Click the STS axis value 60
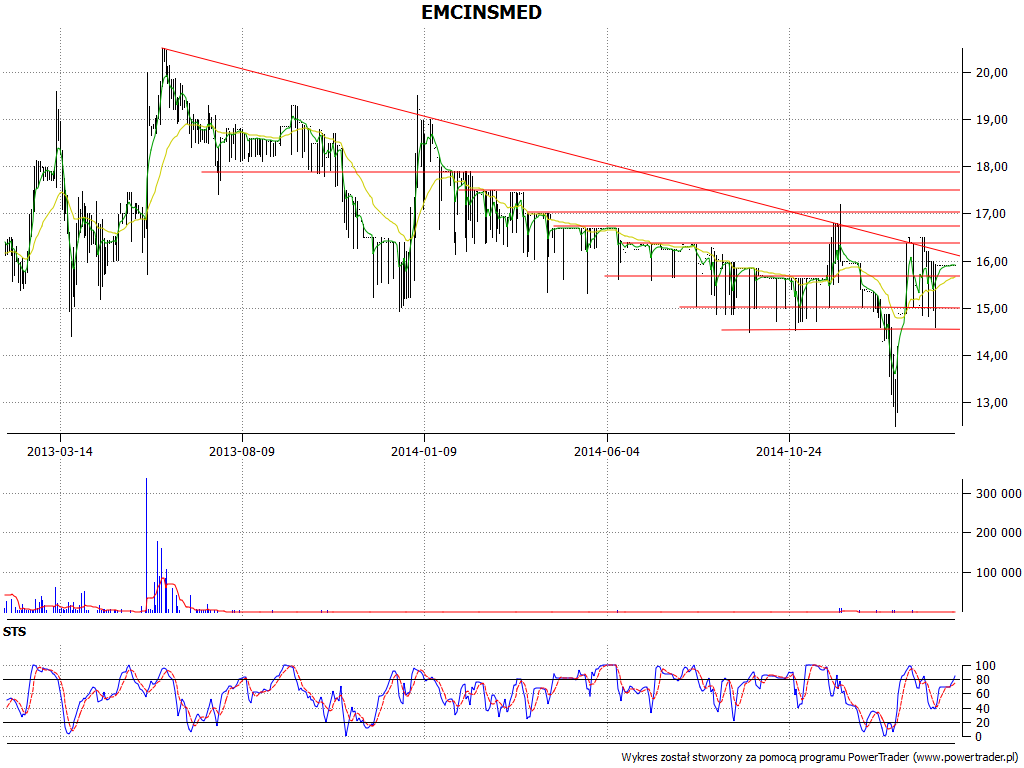This screenshot has width=1024, height=768. [x=982, y=694]
